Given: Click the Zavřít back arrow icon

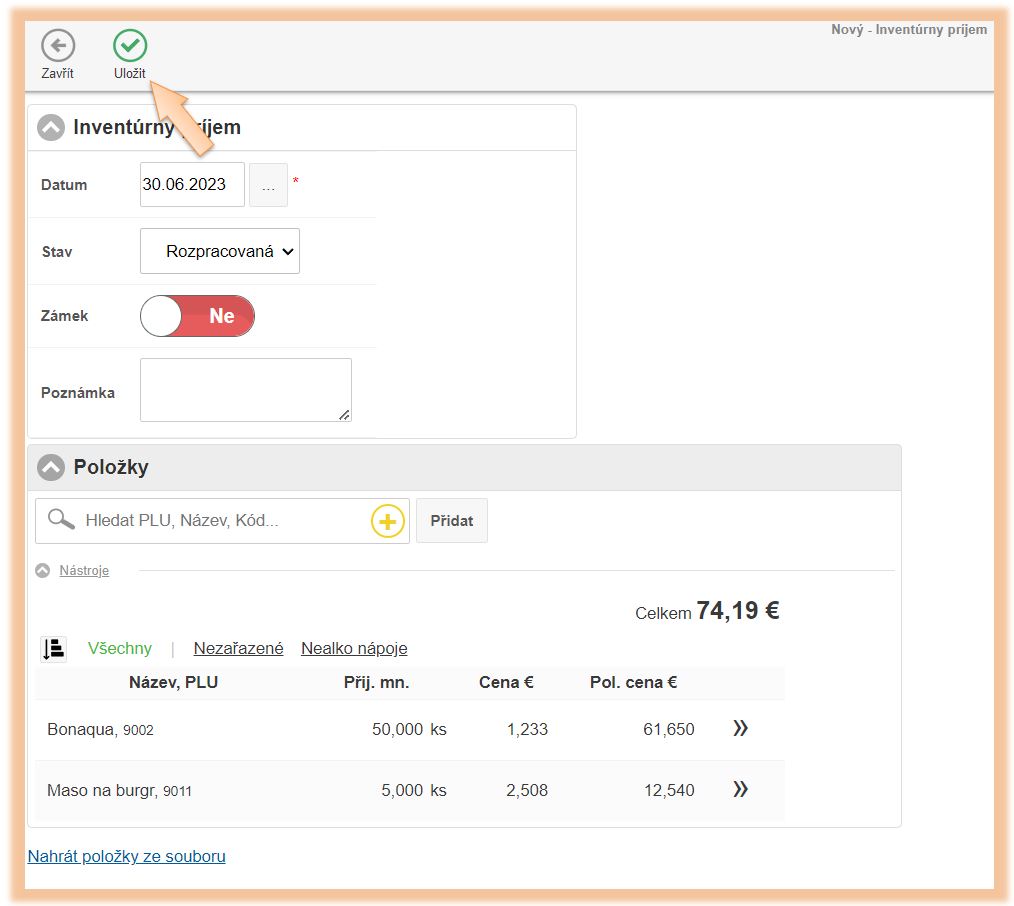Looking at the screenshot, I should (58, 46).
